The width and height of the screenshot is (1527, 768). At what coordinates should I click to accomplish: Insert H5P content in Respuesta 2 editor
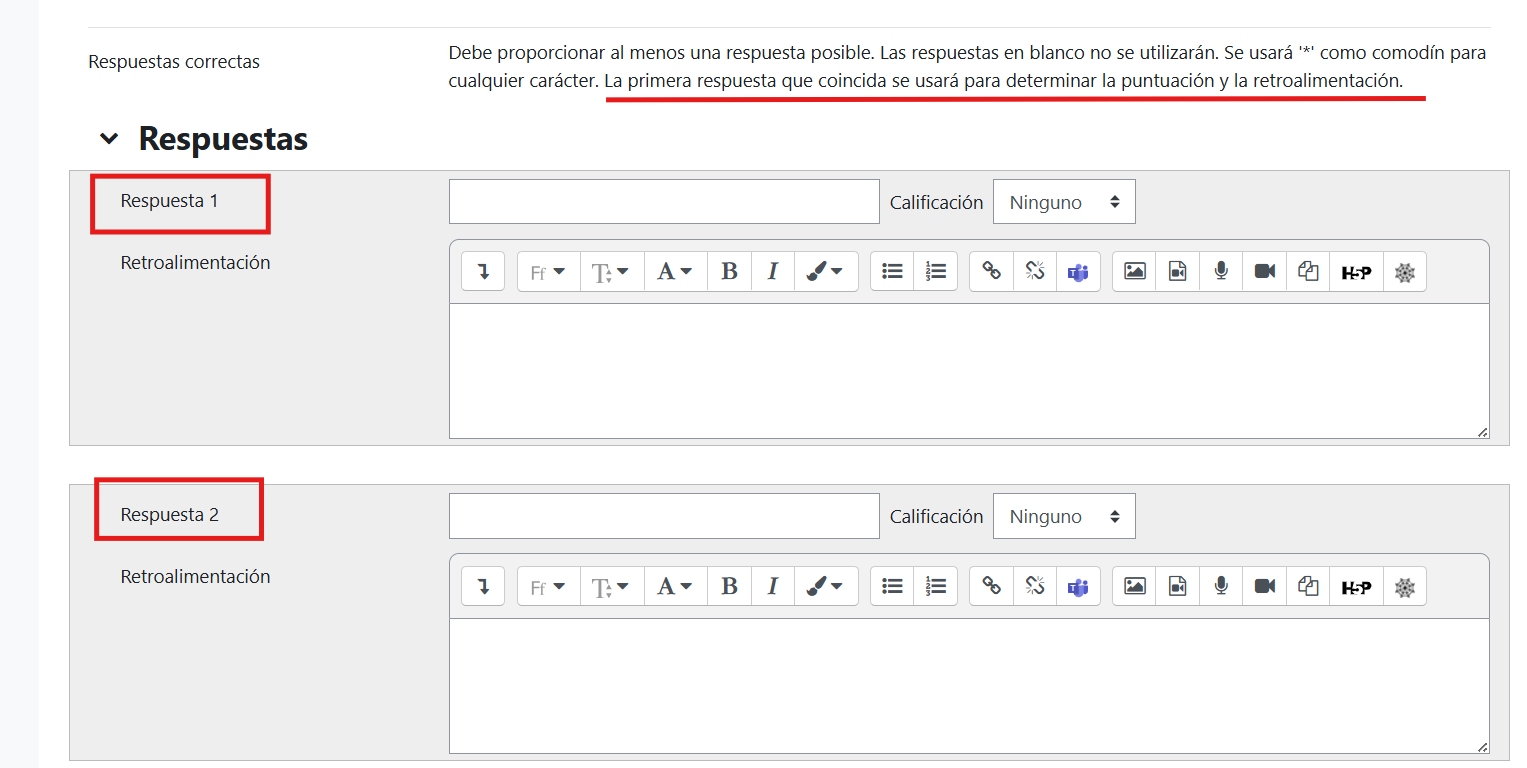(x=1356, y=586)
